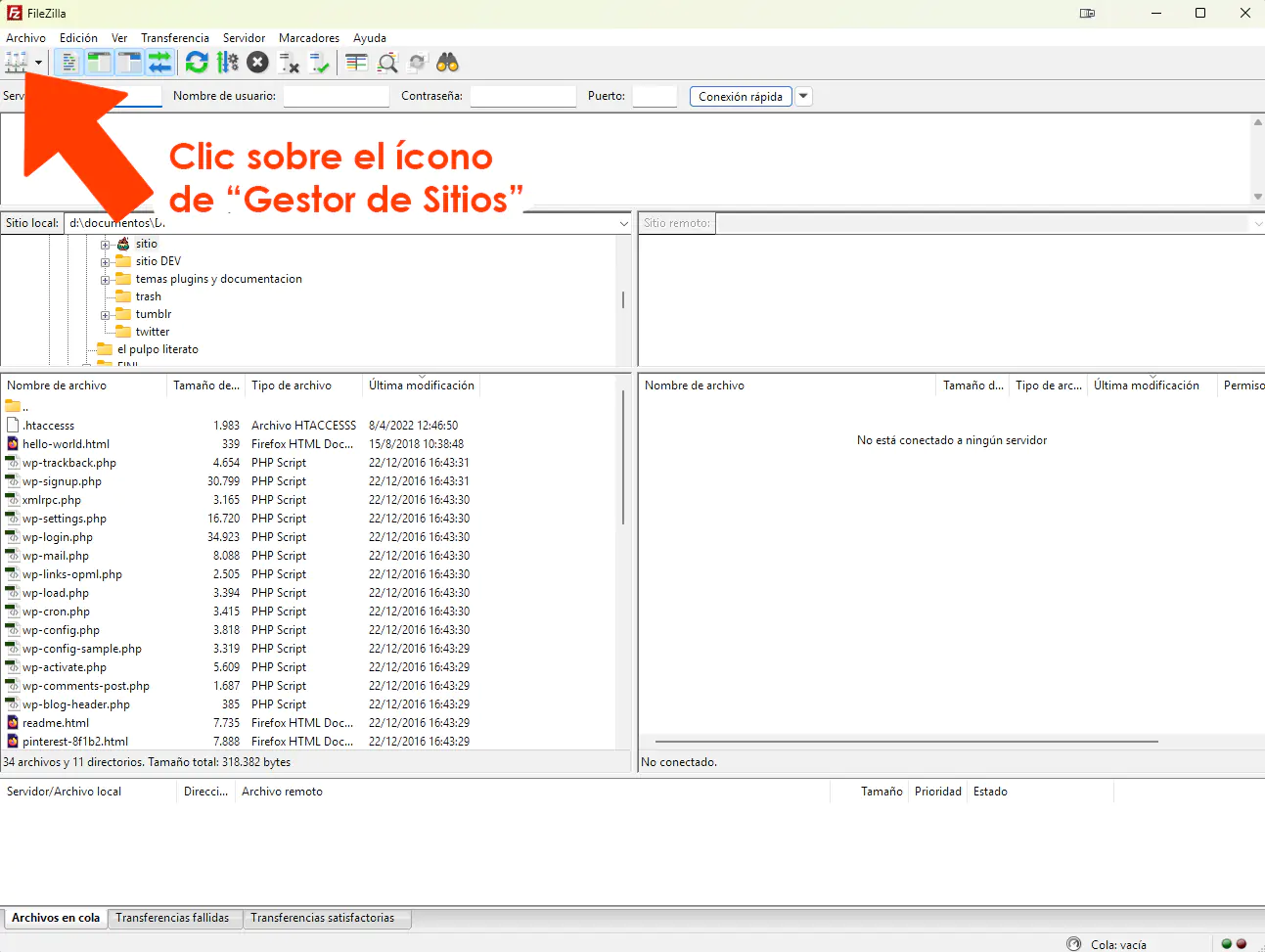Switch to the Transferencias fallidas tab
The width and height of the screenshot is (1265, 952).
click(x=175, y=918)
